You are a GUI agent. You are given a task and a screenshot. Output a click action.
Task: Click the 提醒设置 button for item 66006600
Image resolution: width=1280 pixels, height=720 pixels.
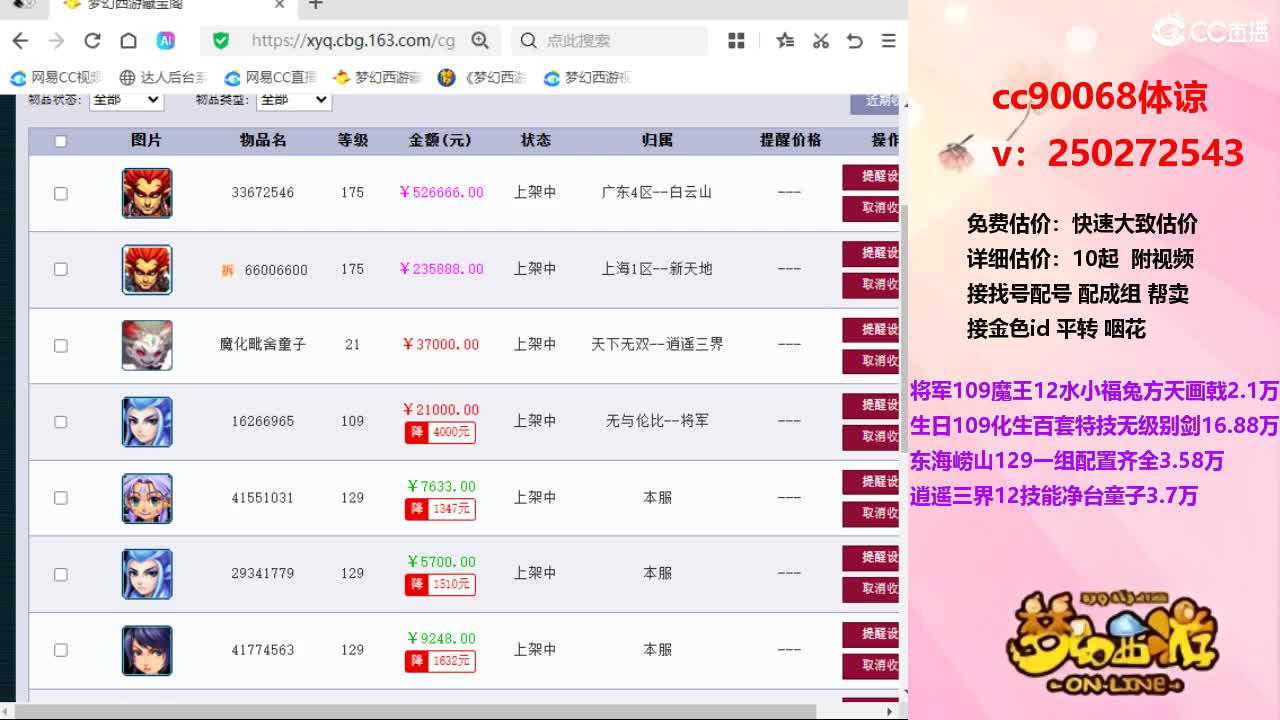[x=871, y=253]
